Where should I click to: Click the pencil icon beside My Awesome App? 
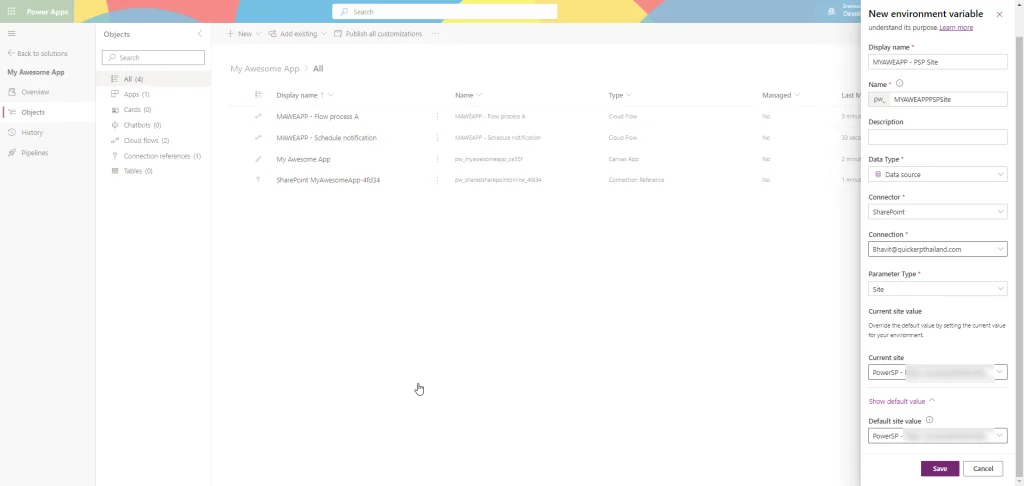click(x=259, y=159)
